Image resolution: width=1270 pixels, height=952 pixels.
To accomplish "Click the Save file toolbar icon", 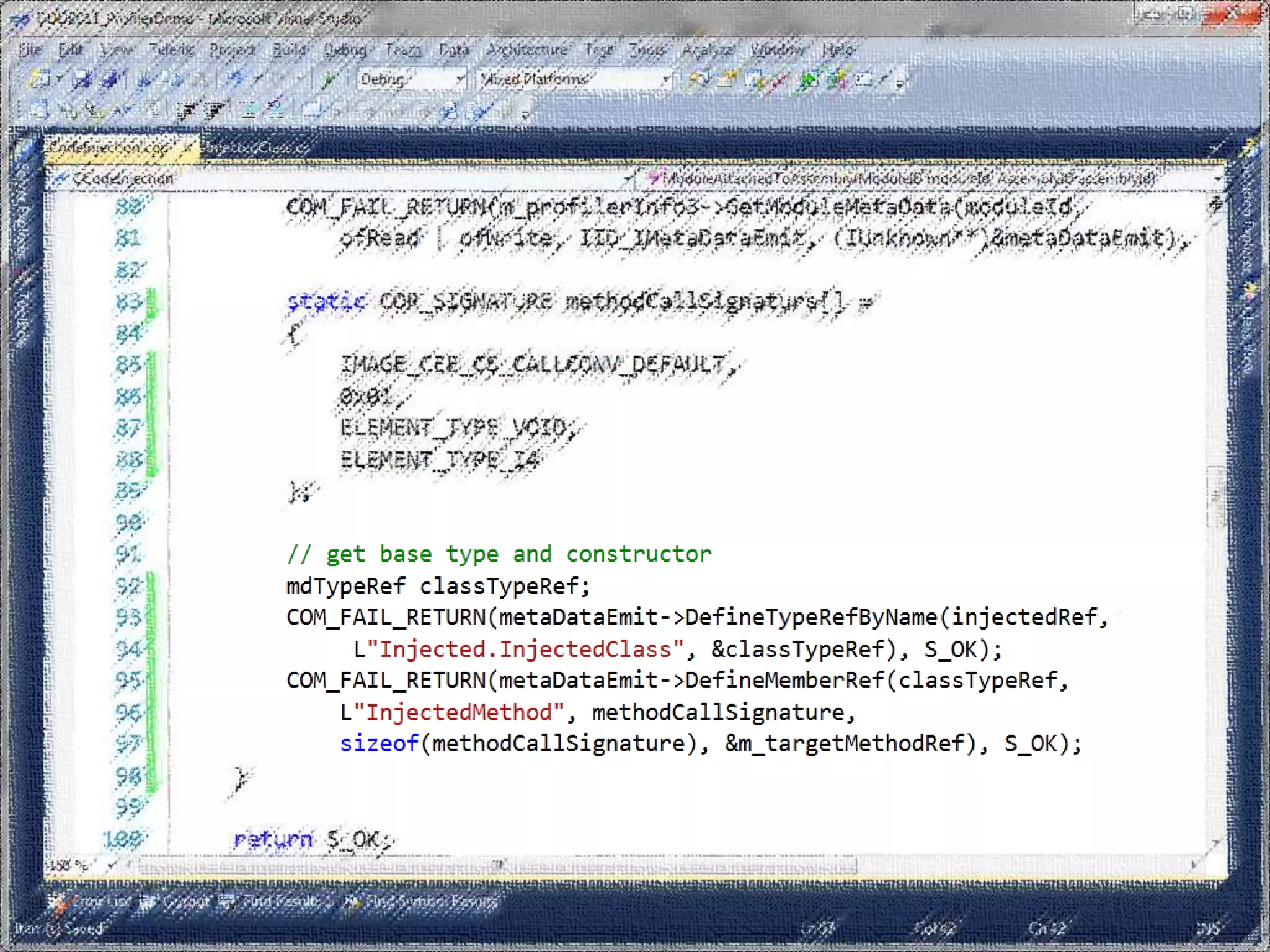I will point(82,79).
